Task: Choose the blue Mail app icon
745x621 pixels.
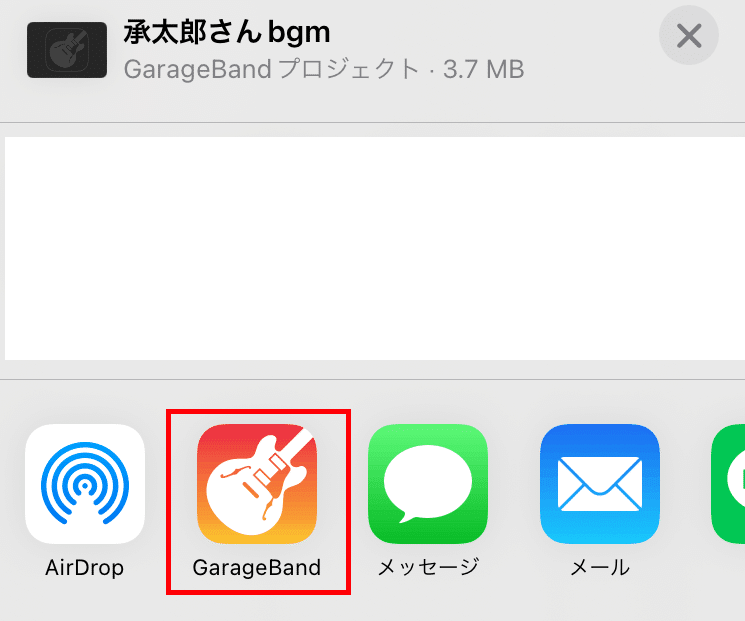Action: coord(600,484)
